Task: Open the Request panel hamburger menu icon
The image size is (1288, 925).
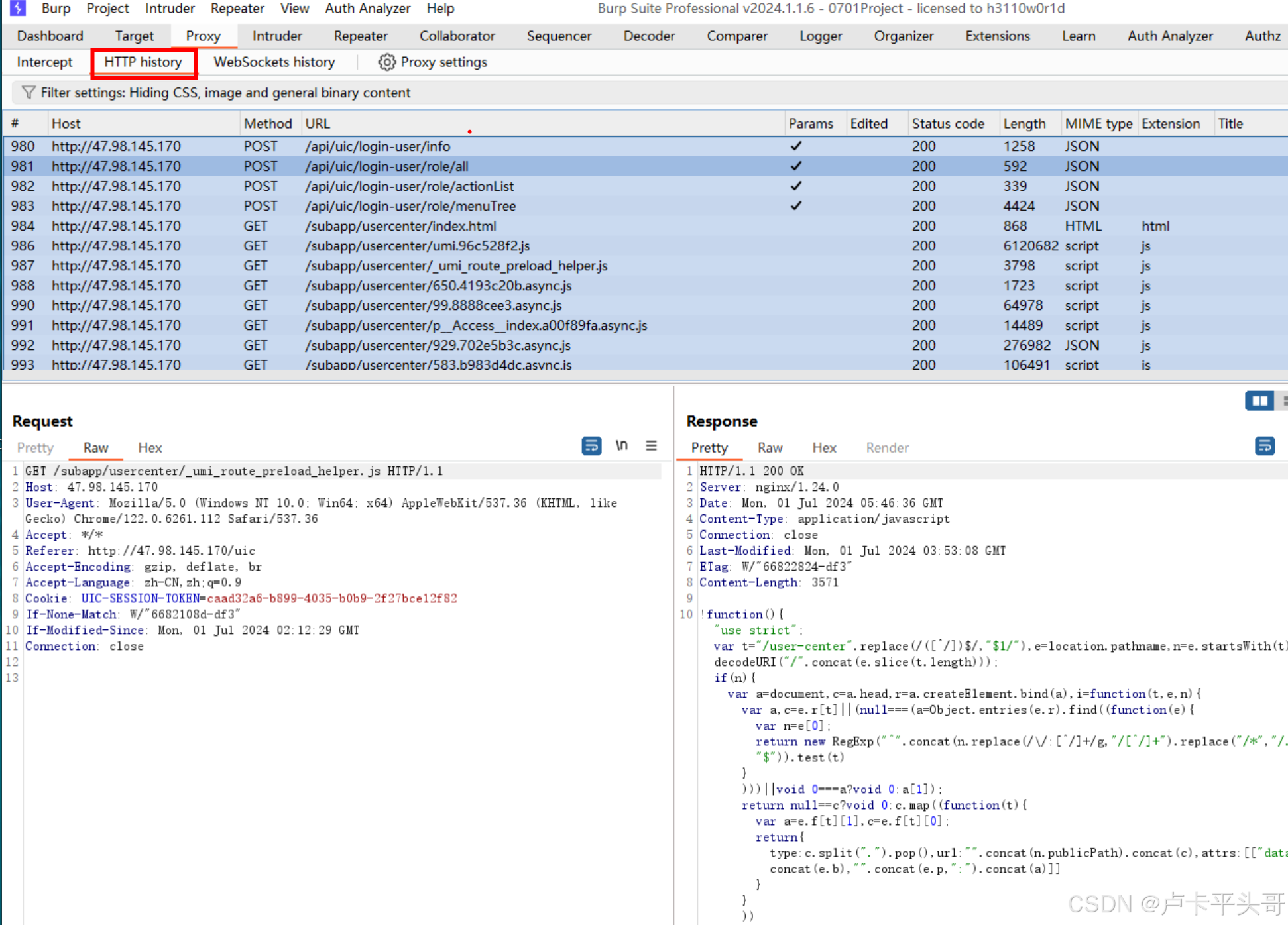Action: 652,446
